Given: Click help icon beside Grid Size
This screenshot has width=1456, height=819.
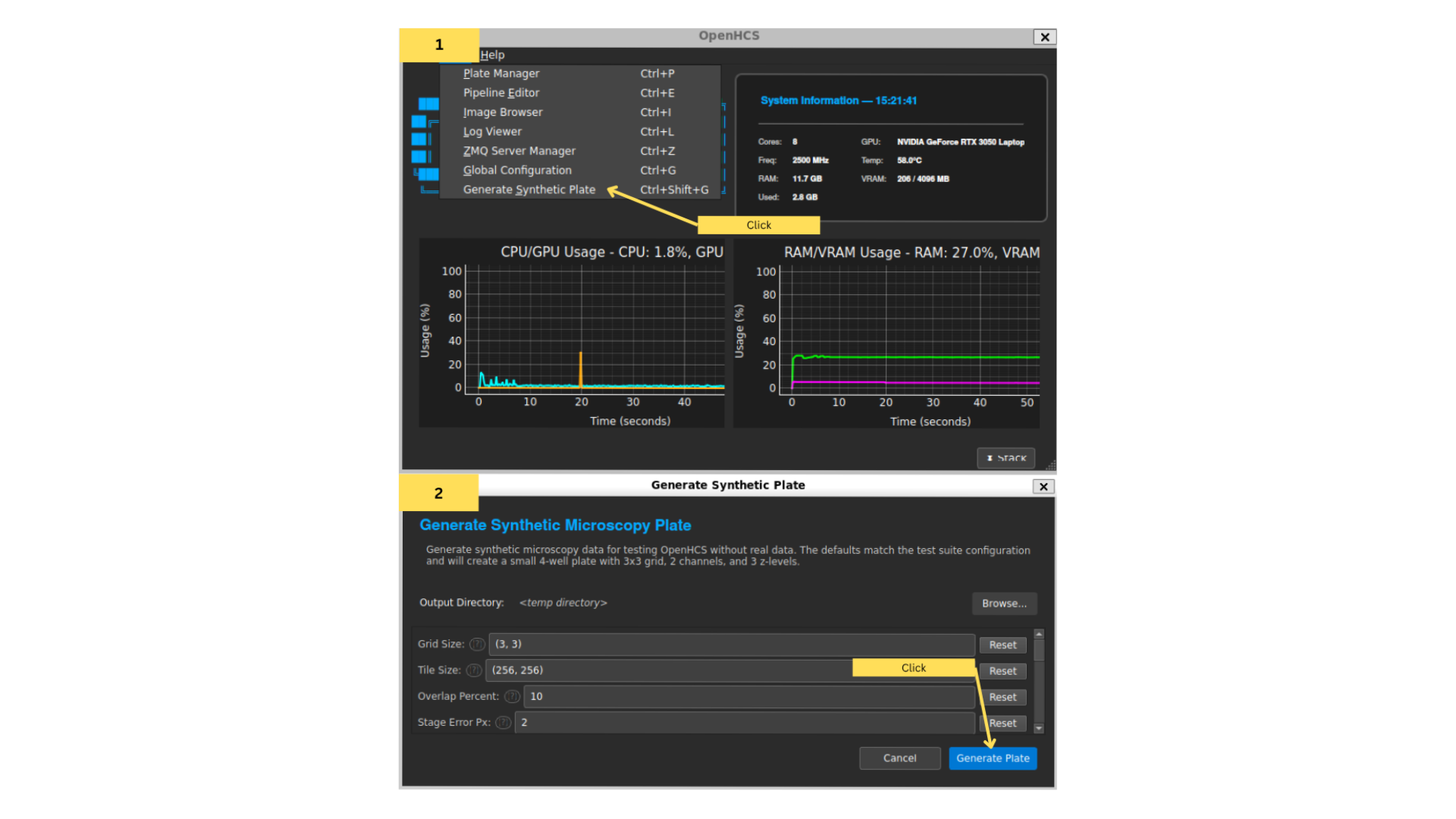Looking at the screenshot, I should [477, 645].
